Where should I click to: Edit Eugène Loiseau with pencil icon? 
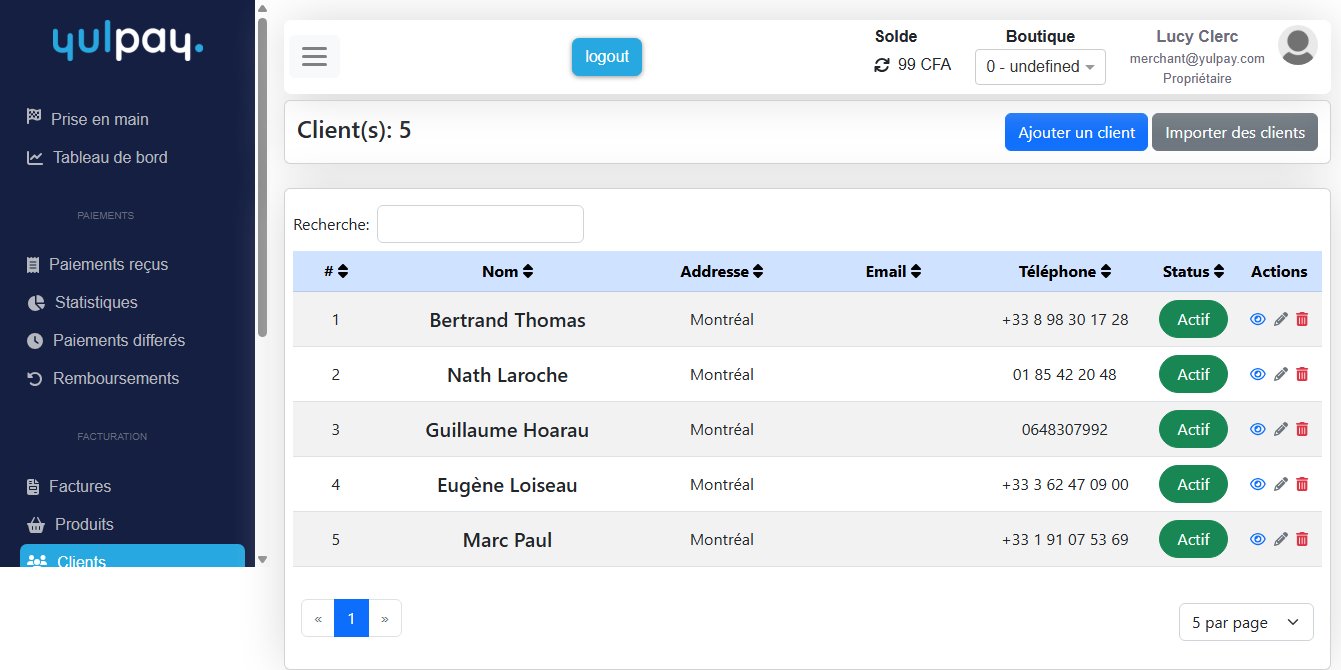point(1280,484)
